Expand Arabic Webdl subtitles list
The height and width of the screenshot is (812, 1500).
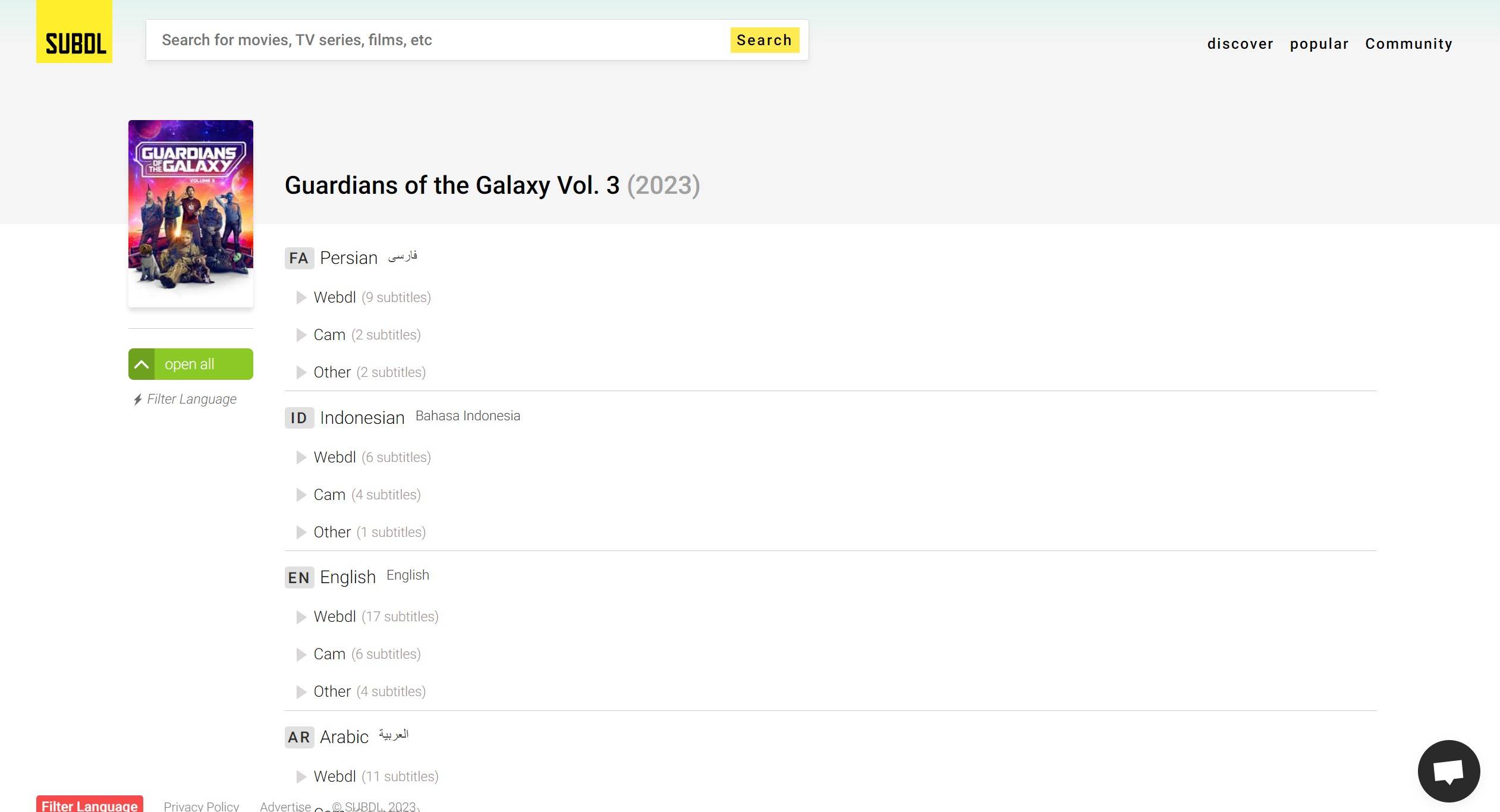click(301, 776)
